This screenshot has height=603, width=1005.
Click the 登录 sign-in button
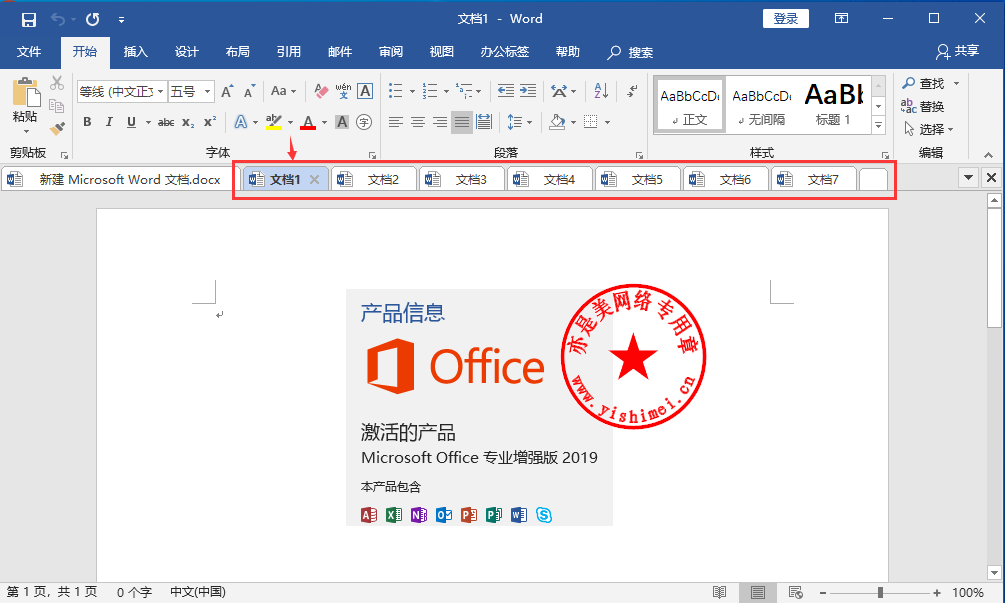point(785,19)
